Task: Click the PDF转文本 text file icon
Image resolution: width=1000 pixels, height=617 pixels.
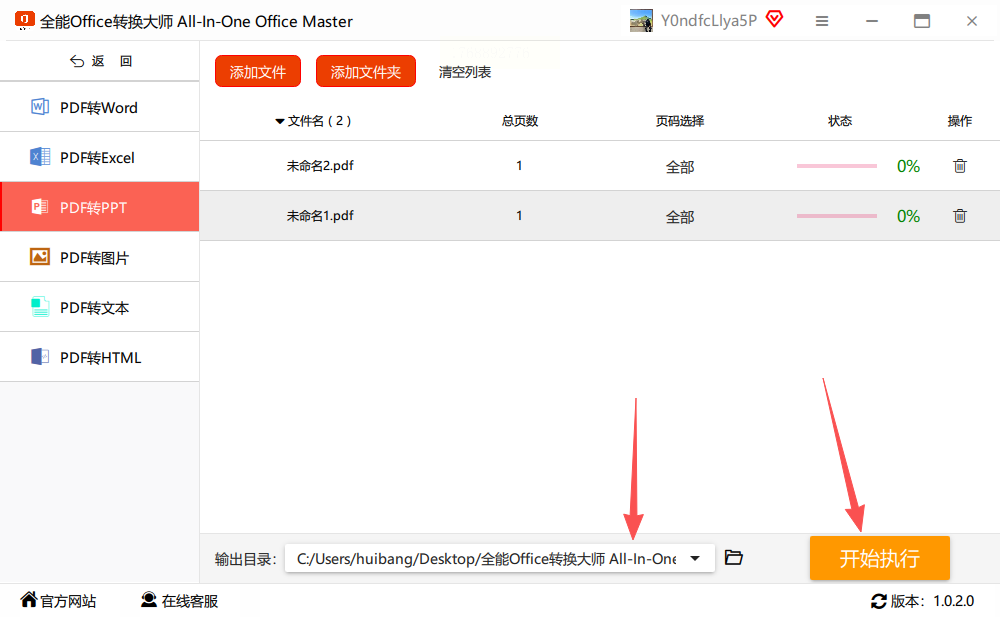Action: pos(40,307)
